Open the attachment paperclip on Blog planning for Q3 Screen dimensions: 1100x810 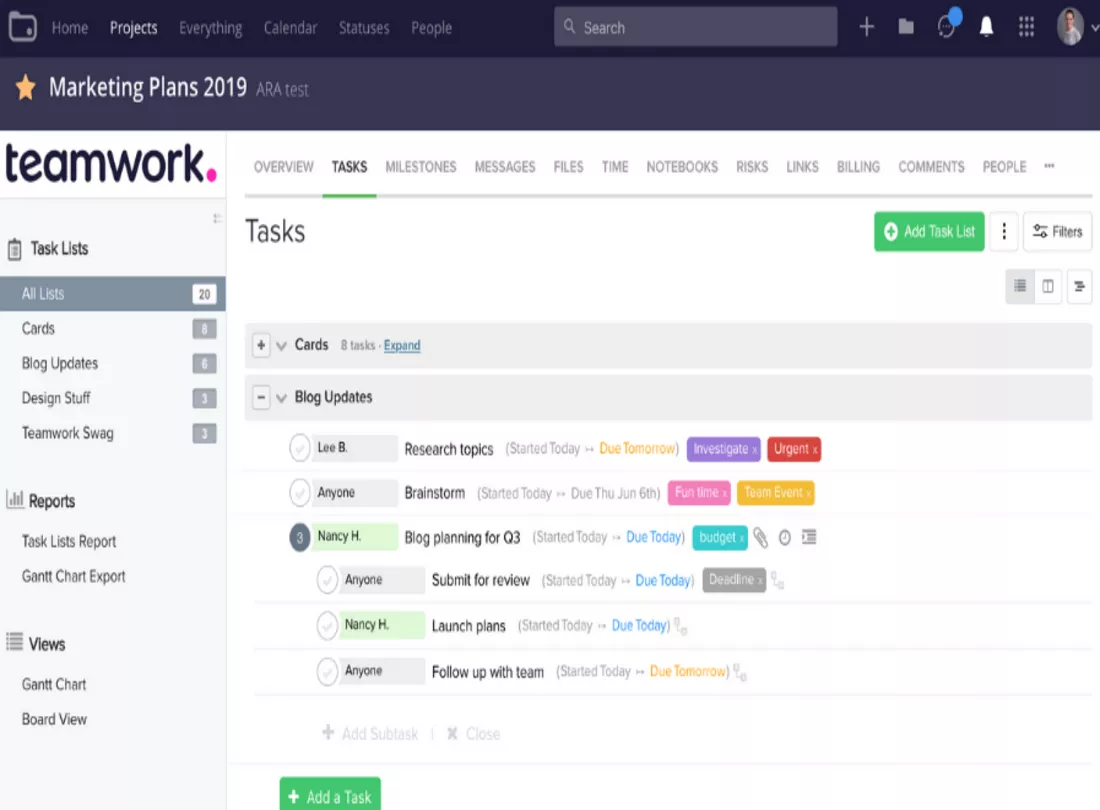760,538
